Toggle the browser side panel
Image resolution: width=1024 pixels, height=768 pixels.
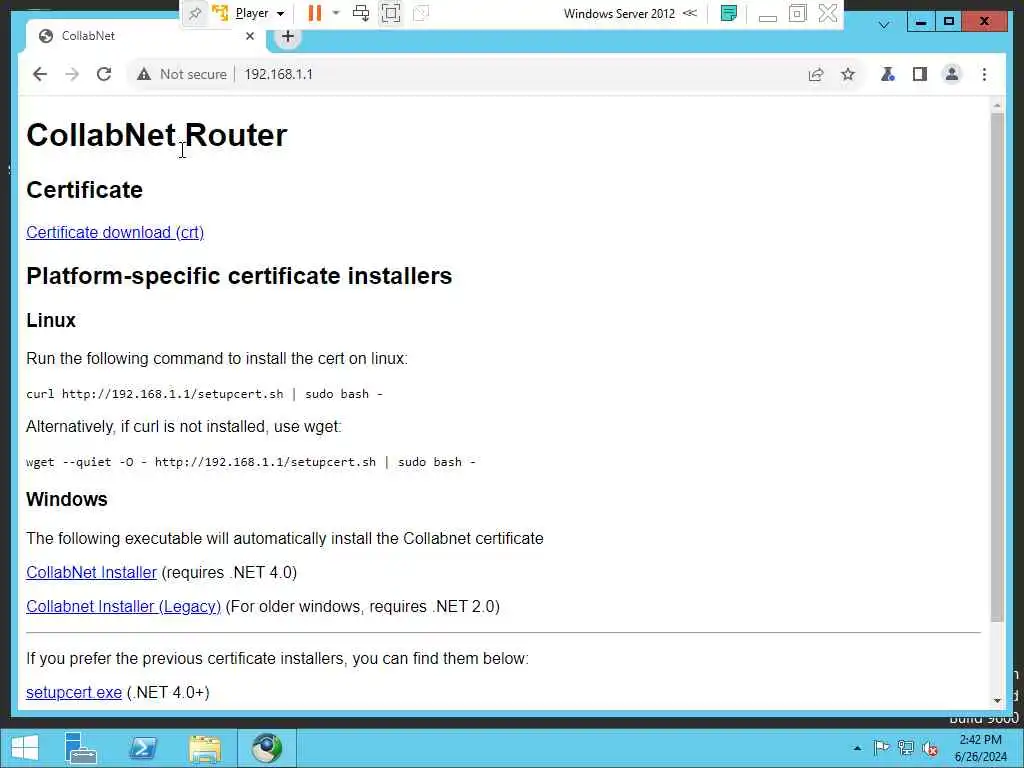(920, 74)
